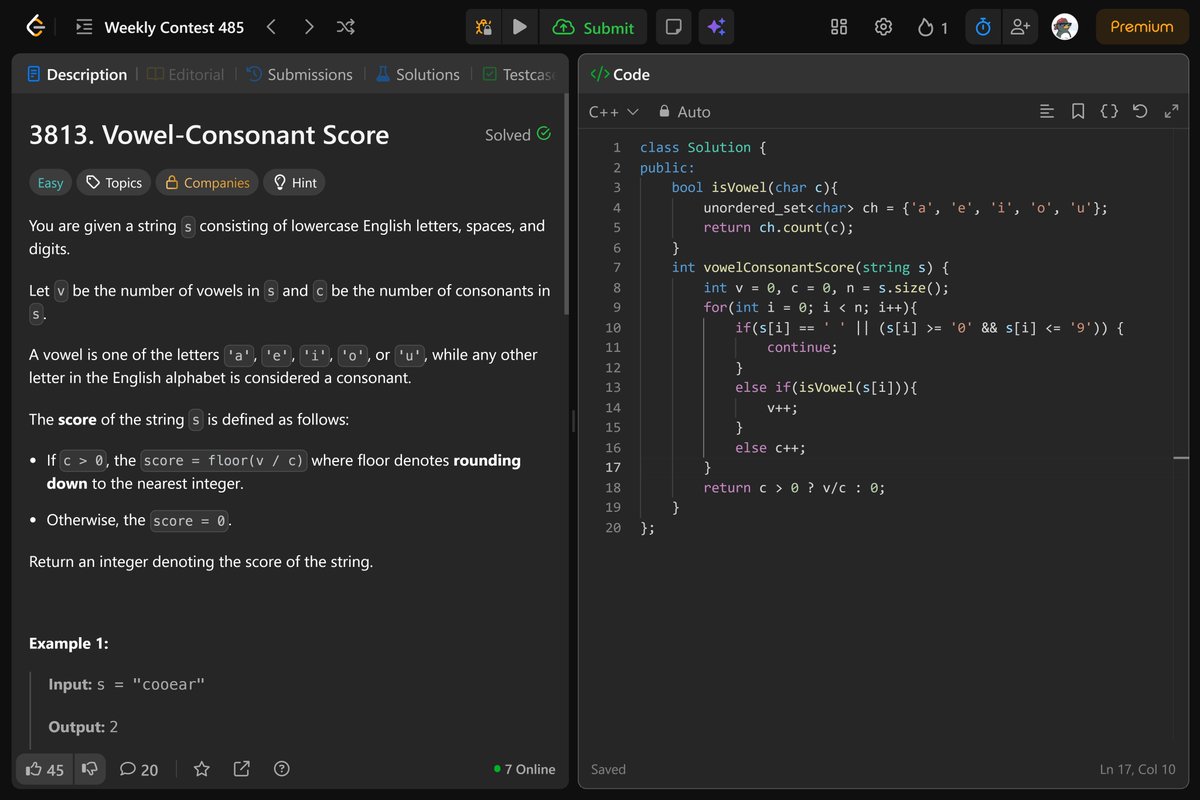This screenshot has height=800, width=1200.
Task: Click the 7 Online indicator
Action: click(525, 769)
